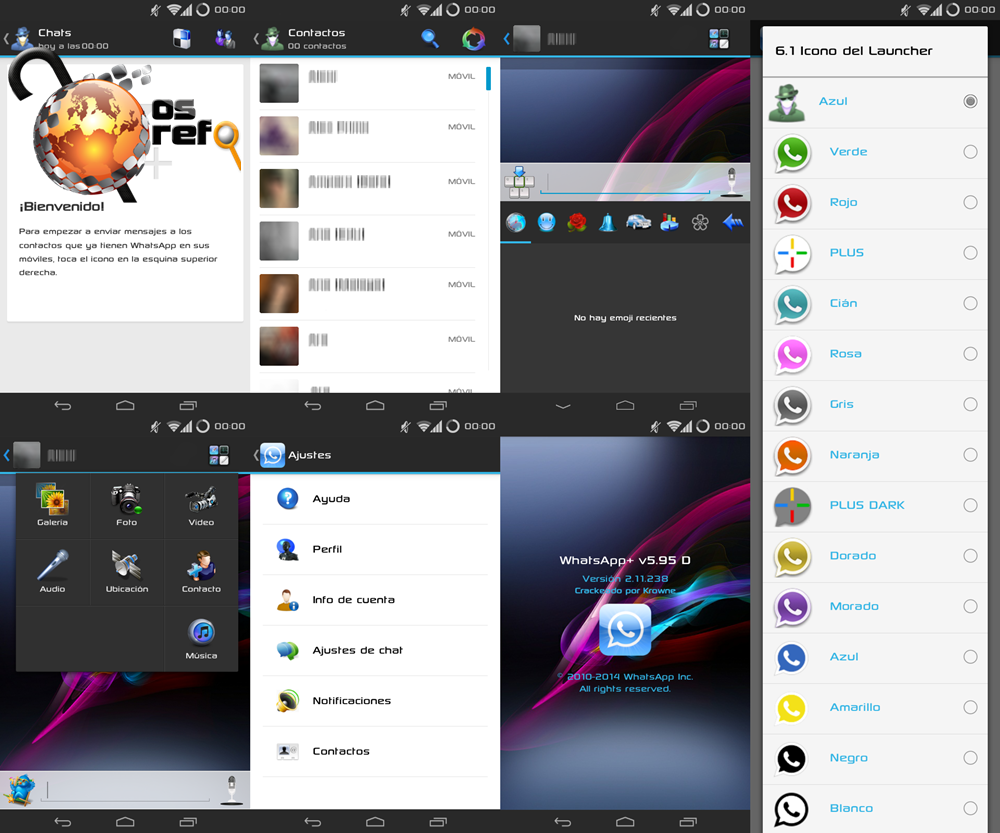Choose Contacto in the attachment menu
Image resolution: width=1000 pixels, height=833 pixels.
[201, 571]
